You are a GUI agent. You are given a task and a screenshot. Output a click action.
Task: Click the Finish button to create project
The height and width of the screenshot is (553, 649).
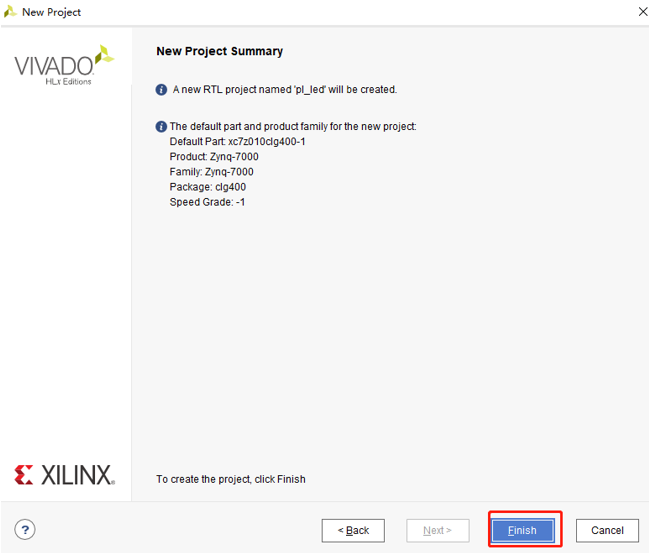[x=523, y=530]
